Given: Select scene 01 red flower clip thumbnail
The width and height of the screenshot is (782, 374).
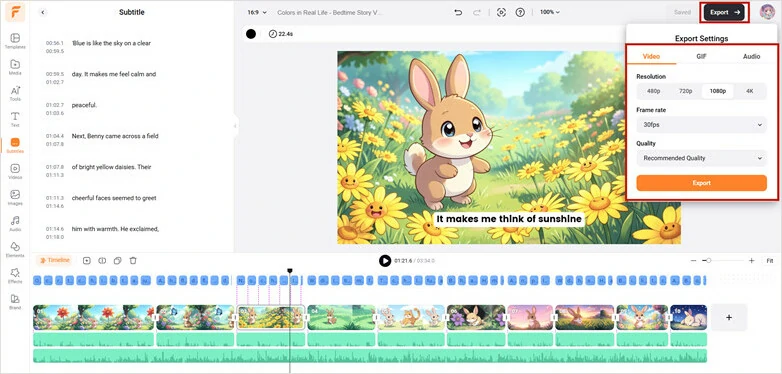Looking at the screenshot, I should pos(94,317).
